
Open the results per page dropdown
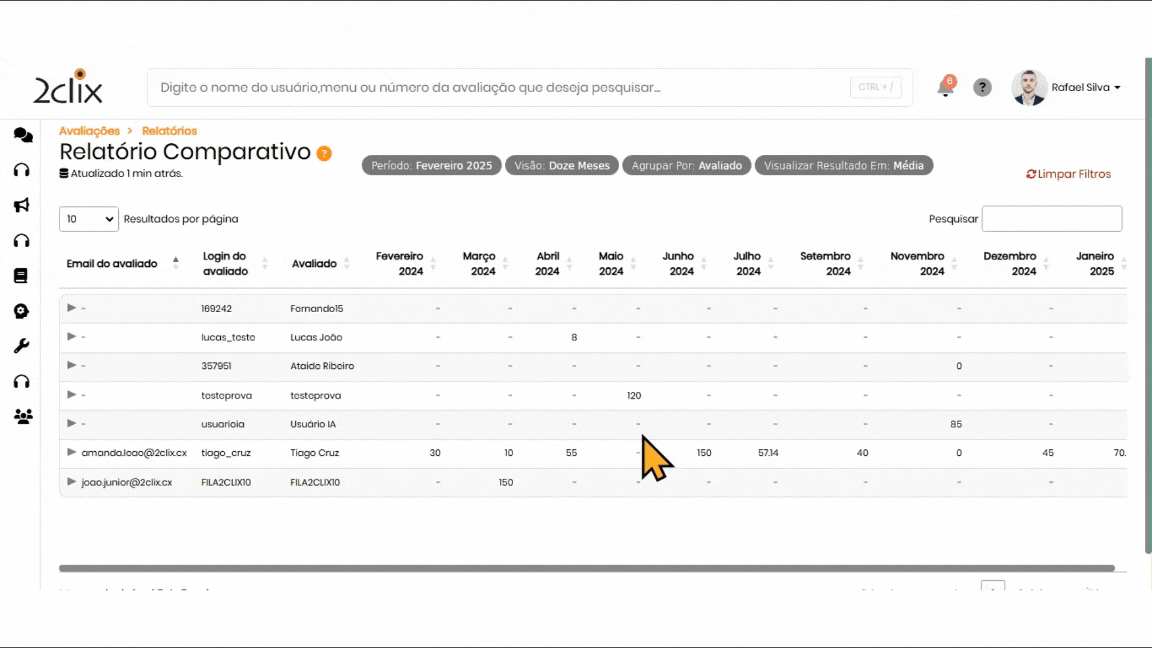(89, 219)
